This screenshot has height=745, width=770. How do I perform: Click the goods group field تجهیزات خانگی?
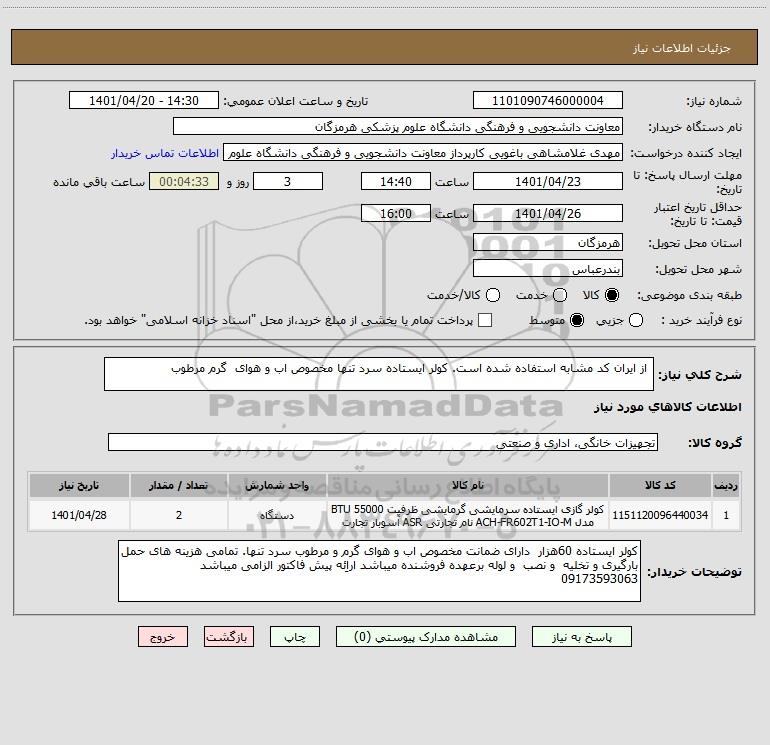click(x=383, y=442)
